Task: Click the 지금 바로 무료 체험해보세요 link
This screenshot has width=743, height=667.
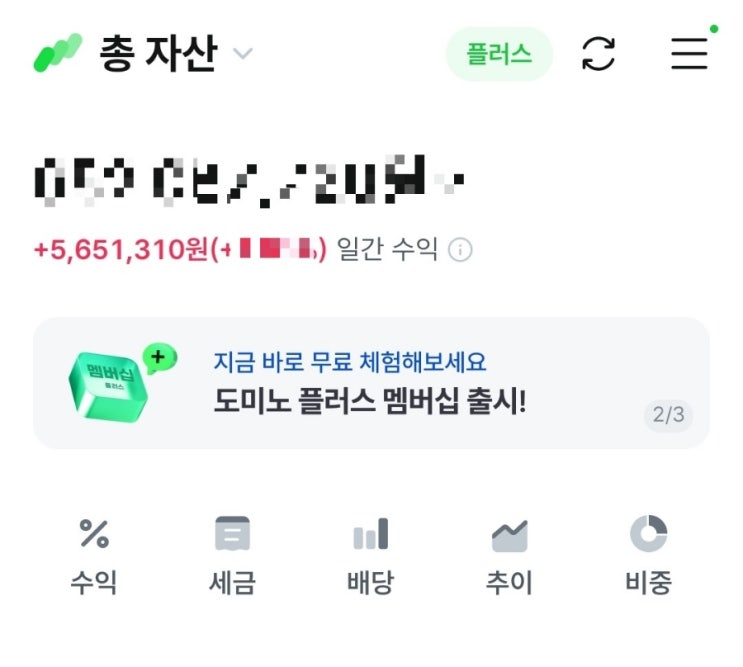Action: point(350,362)
